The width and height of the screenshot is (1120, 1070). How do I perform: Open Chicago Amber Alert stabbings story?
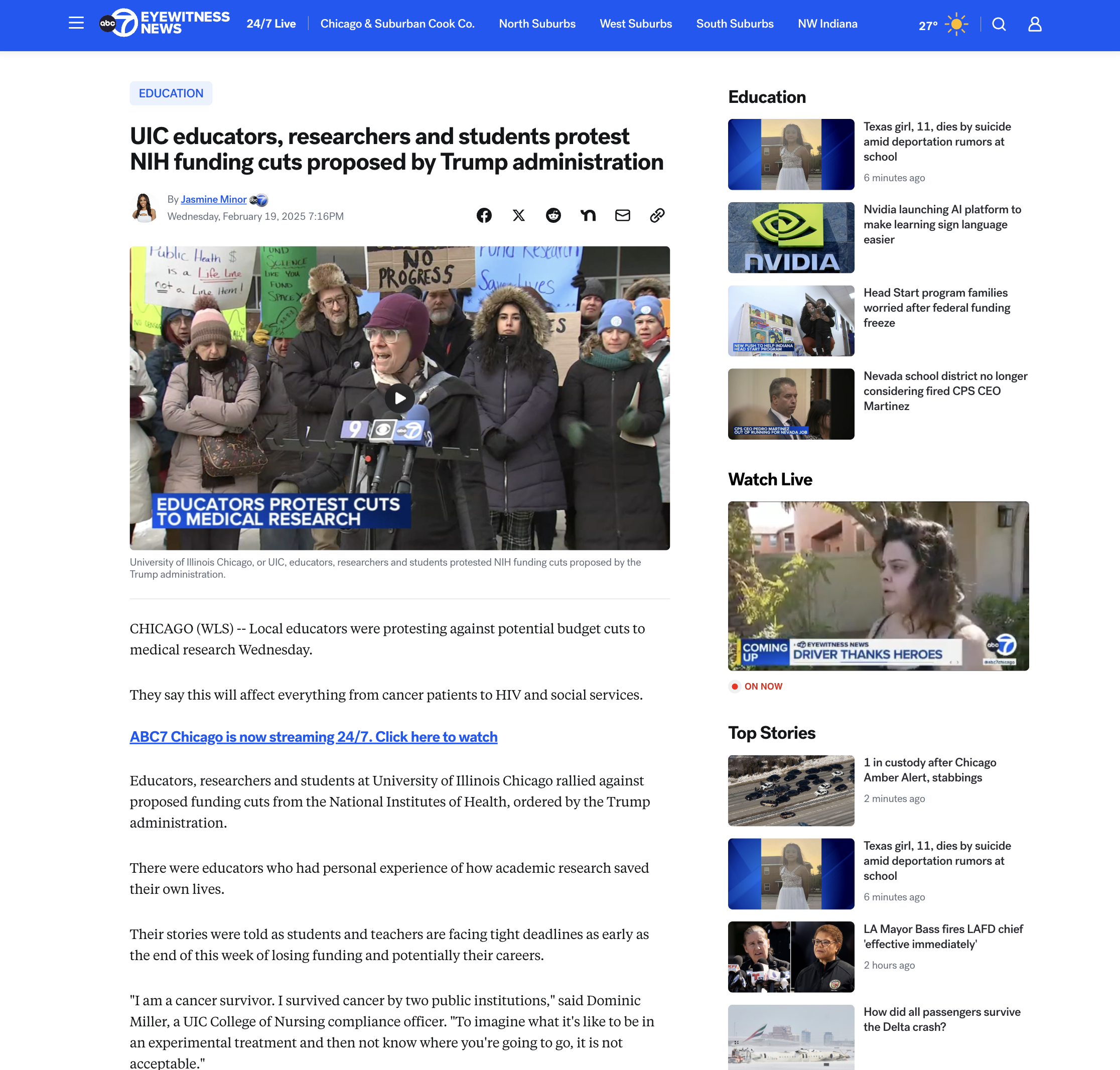click(x=929, y=770)
